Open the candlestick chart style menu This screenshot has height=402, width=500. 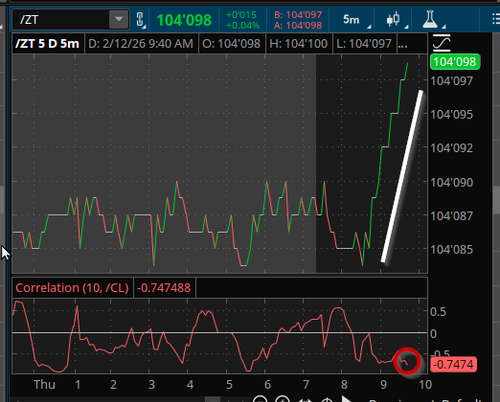pos(393,19)
